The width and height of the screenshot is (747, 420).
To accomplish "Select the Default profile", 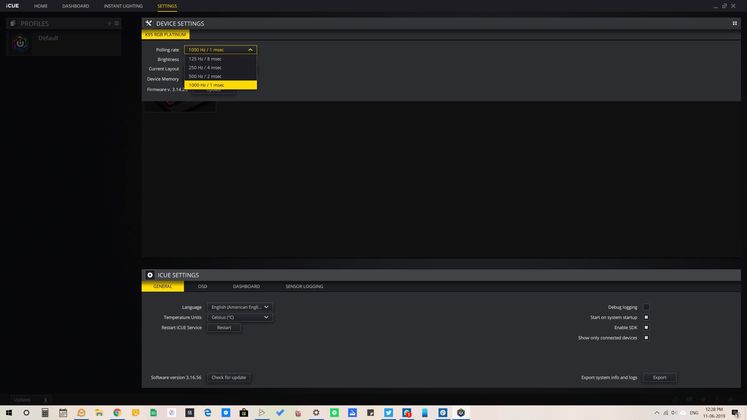I will [64, 43].
